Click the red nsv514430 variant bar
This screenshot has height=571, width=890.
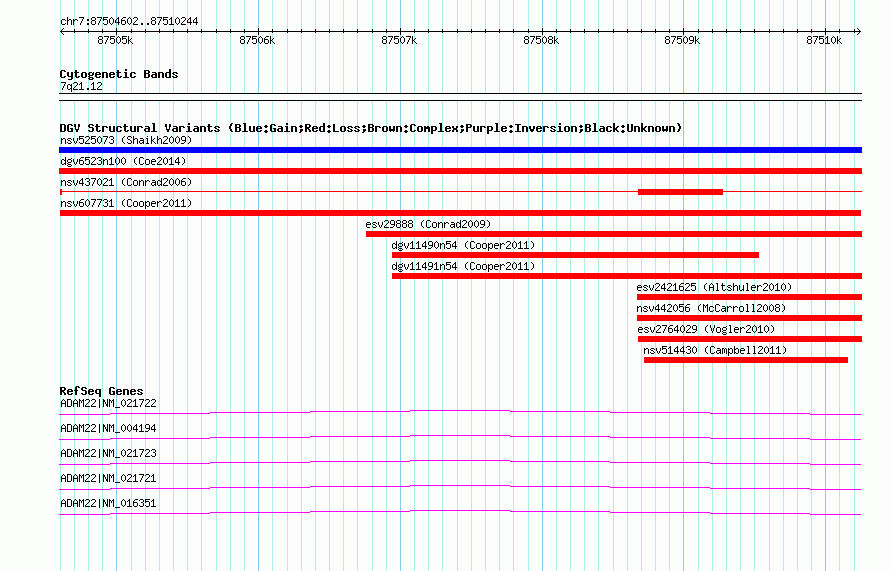[x=746, y=360]
